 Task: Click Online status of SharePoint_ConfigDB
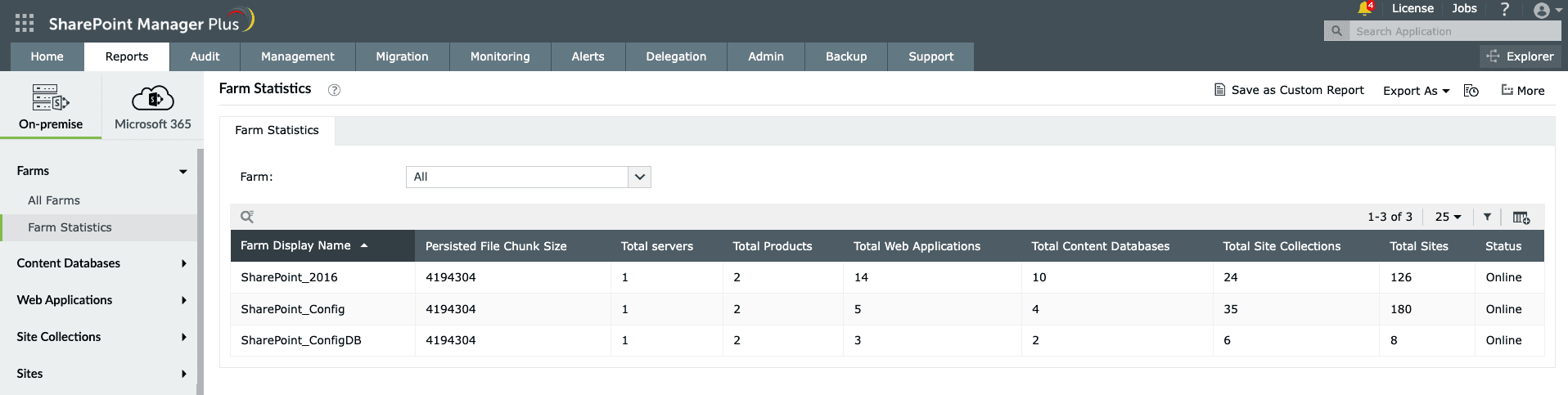pyautogui.click(x=1503, y=340)
